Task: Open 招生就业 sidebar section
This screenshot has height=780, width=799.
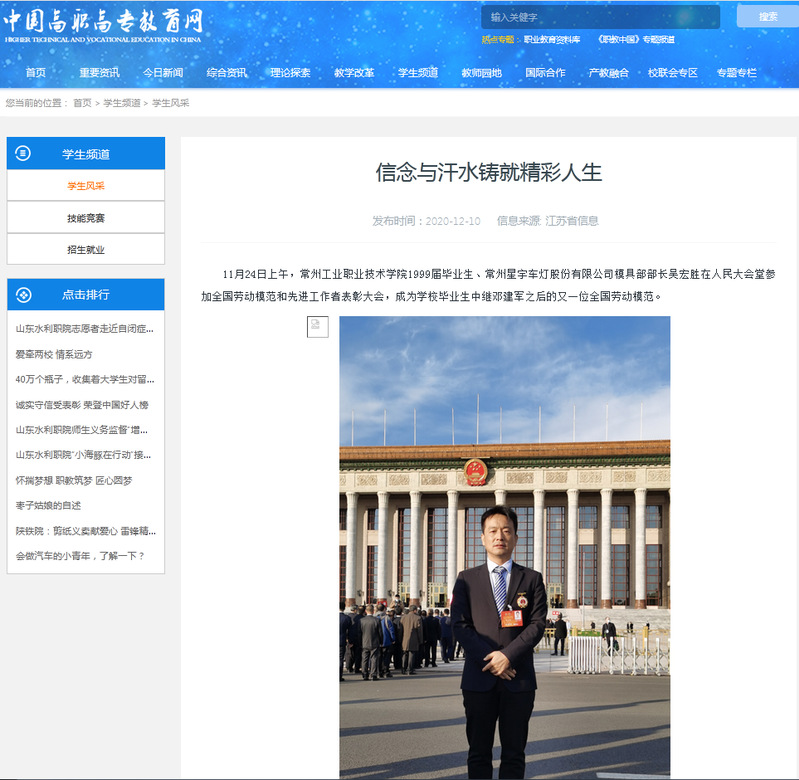Action: (86, 250)
